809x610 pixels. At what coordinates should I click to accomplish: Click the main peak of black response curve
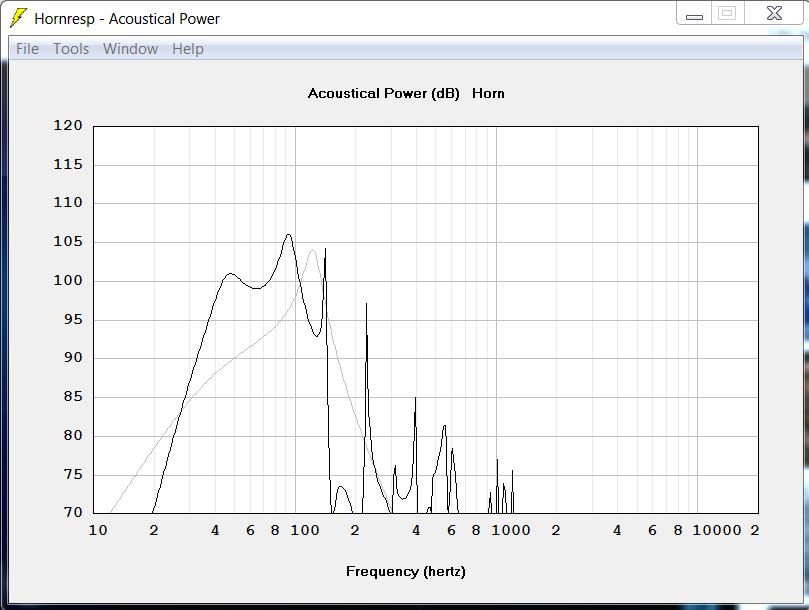288,235
